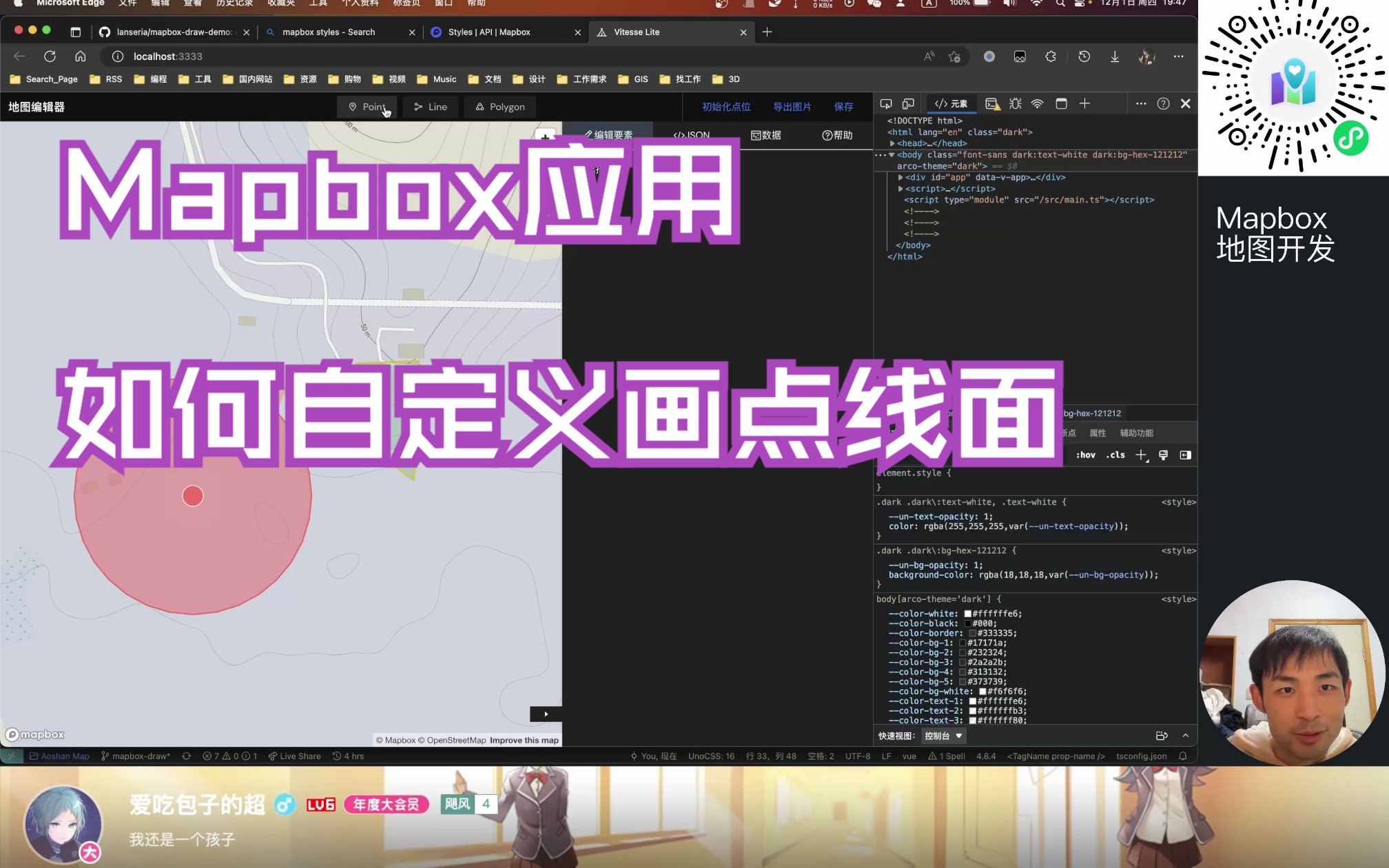Open the DevTools Network wifi icon
Image resolution: width=1389 pixels, height=868 pixels.
pos(1037,103)
